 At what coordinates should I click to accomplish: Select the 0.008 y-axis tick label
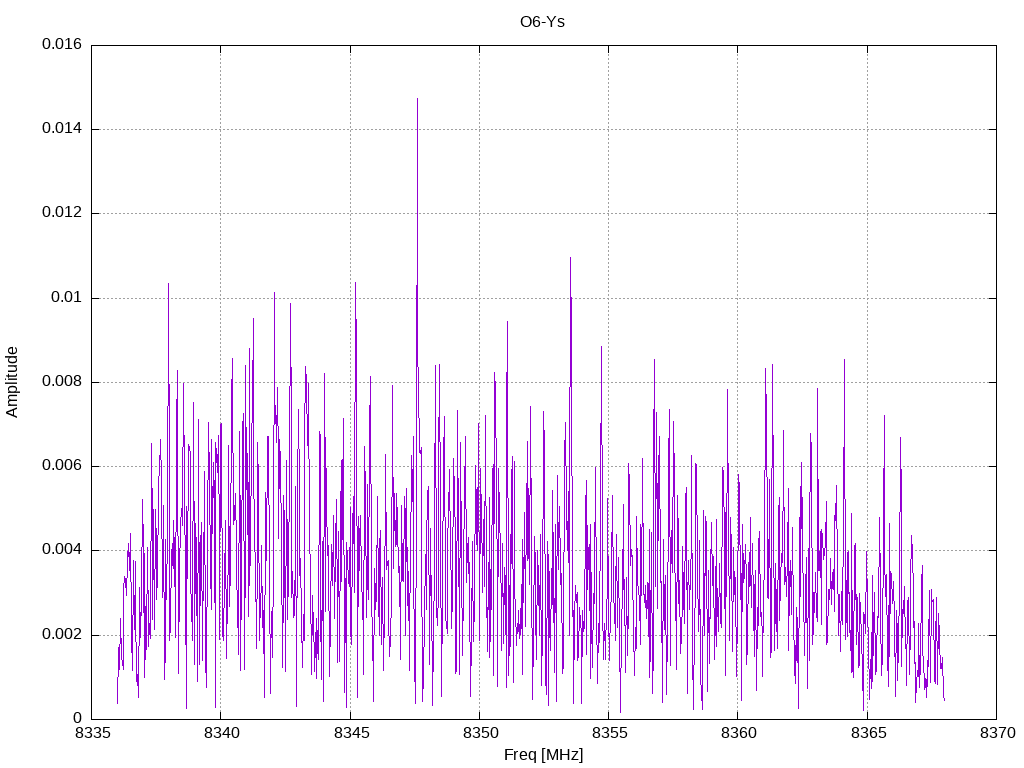coord(62,382)
